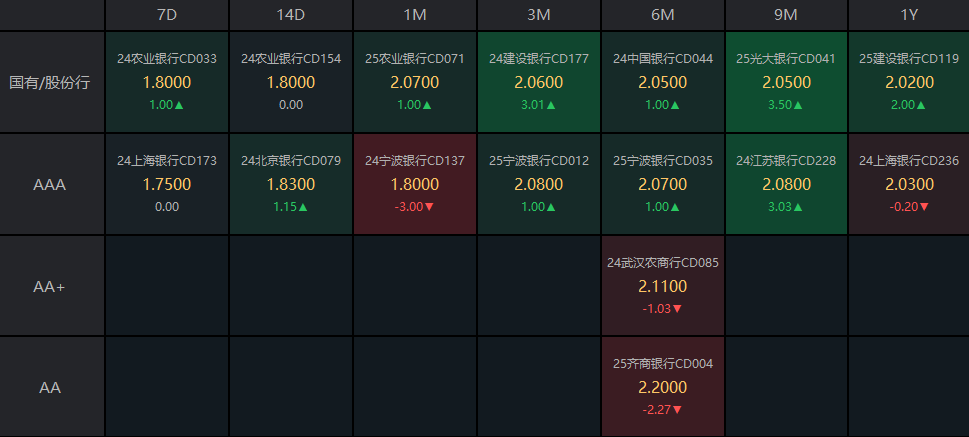Viewport: 969px width, 437px height.
Task: Open the 24农业银行CD033 quote cell
Action: [166, 82]
